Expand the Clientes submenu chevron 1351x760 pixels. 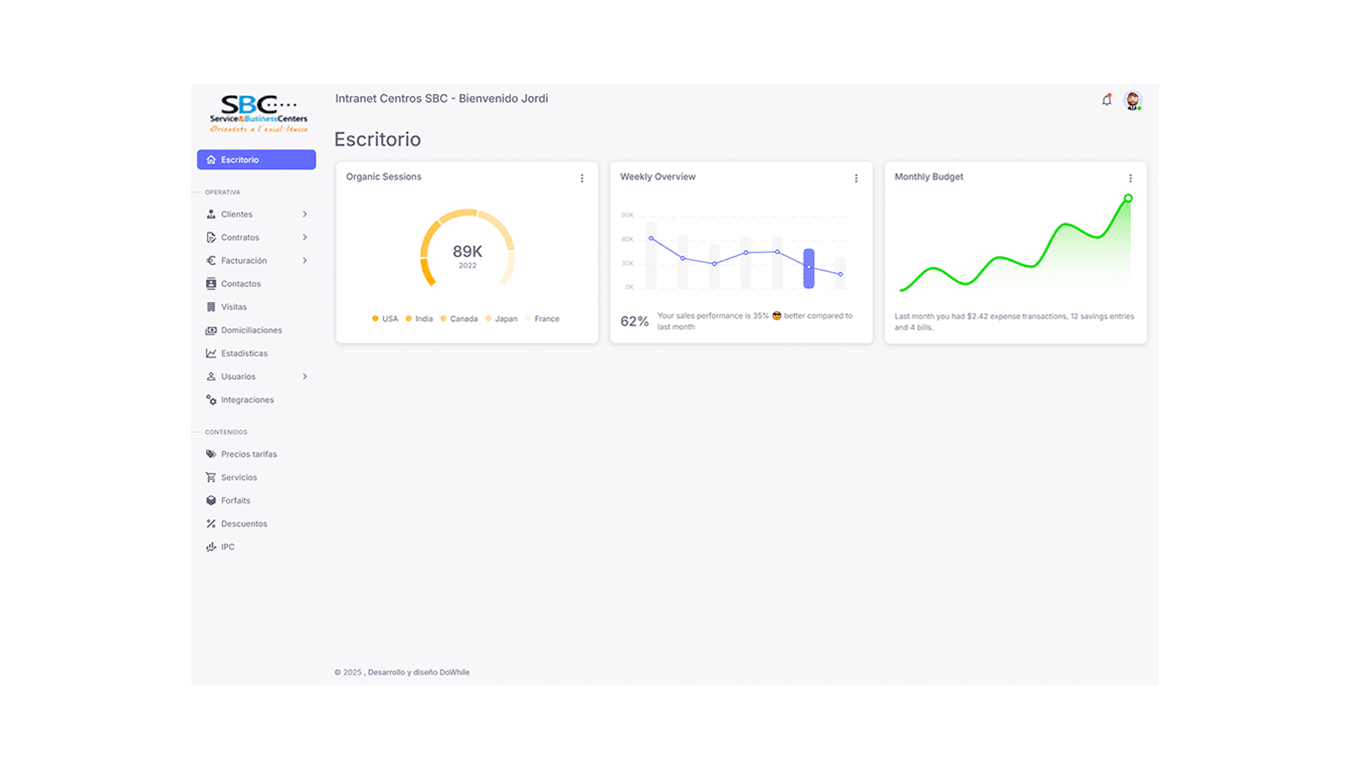coord(305,214)
